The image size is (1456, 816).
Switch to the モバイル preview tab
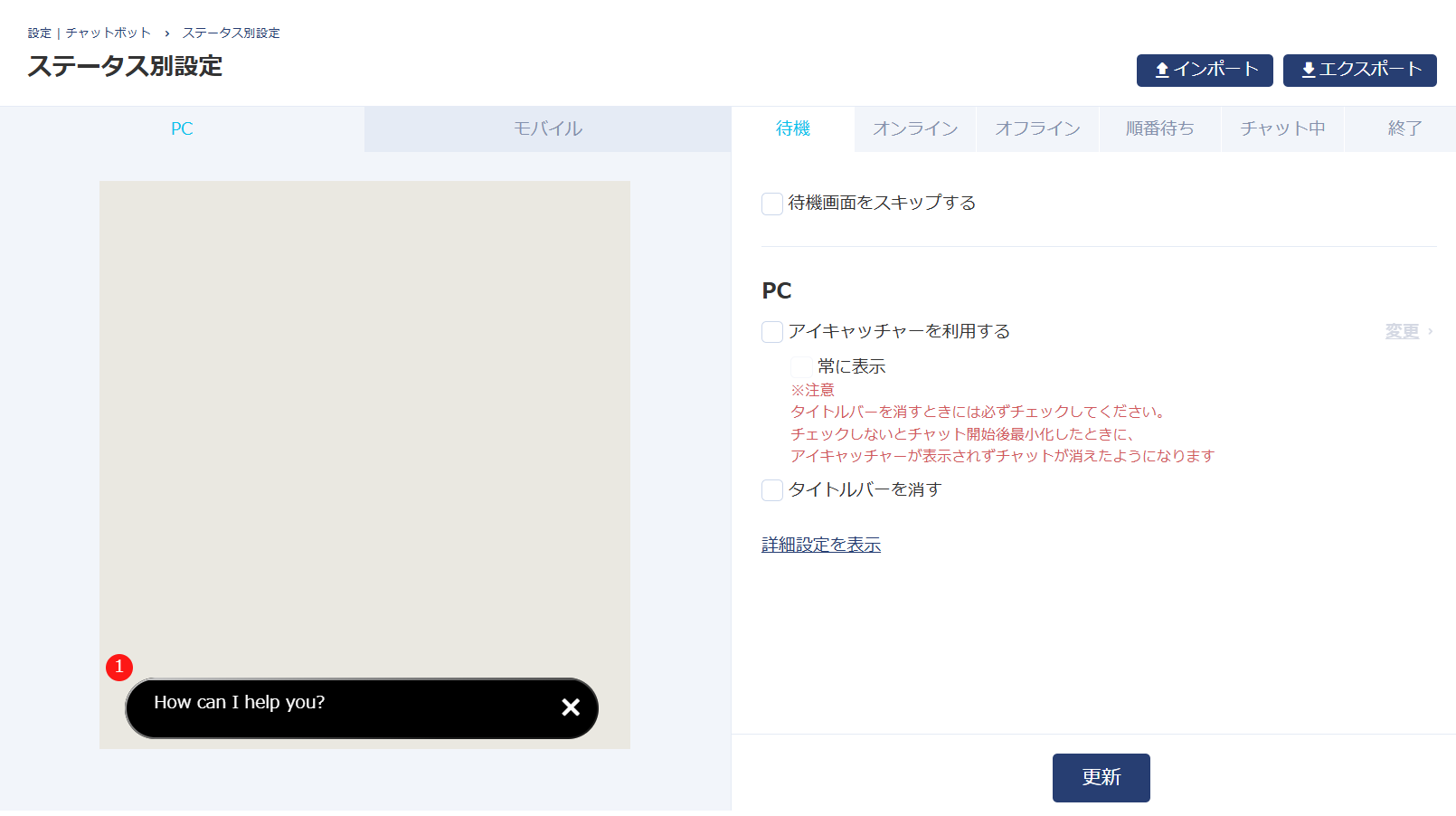(548, 128)
